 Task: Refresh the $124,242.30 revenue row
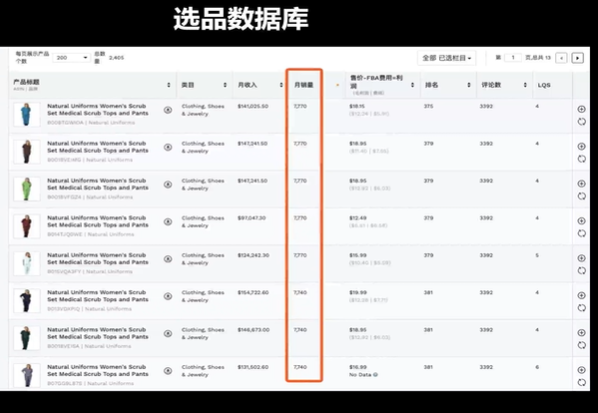coord(581,270)
